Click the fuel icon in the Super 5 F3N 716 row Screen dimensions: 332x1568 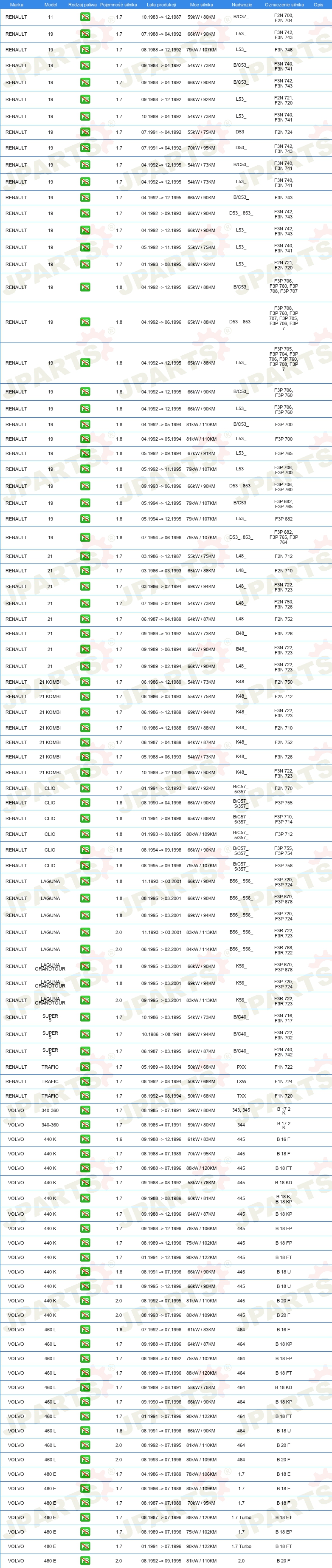coord(85,1017)
